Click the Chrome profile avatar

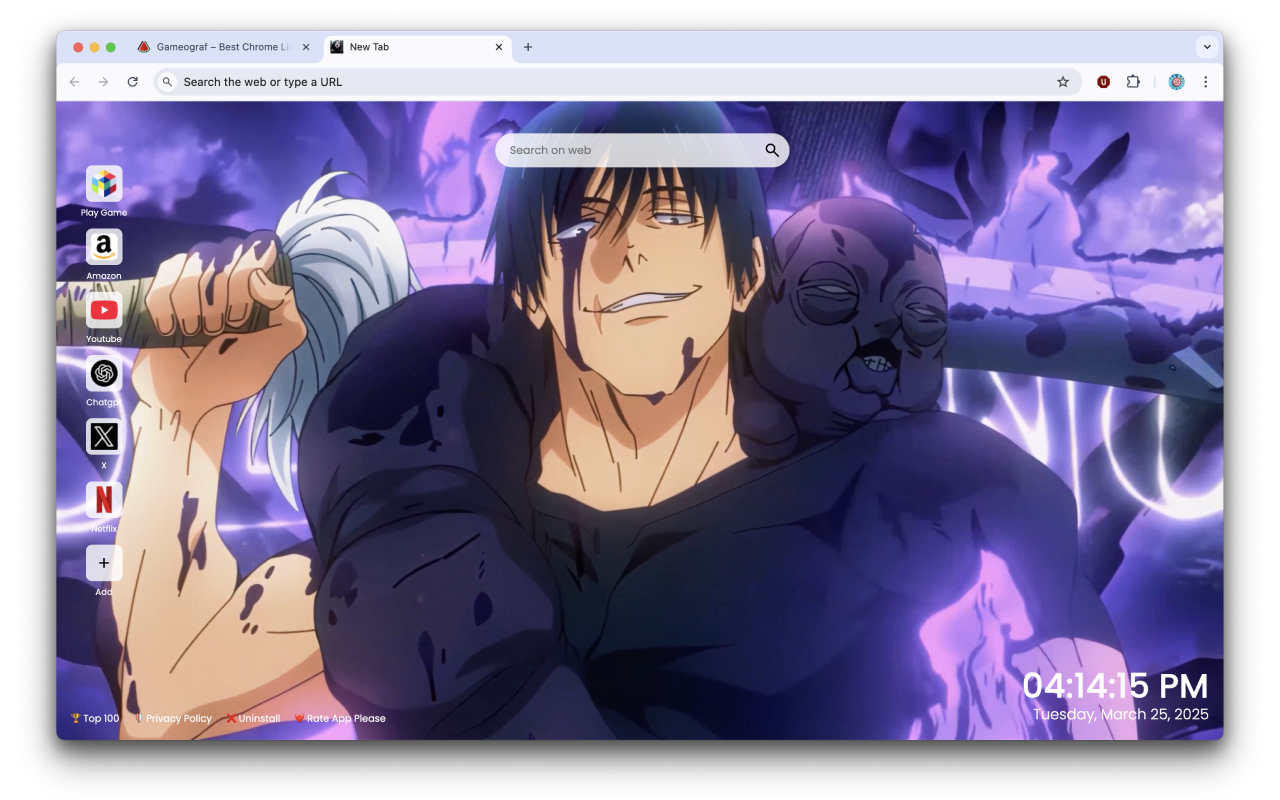(x=1176, y=81)
